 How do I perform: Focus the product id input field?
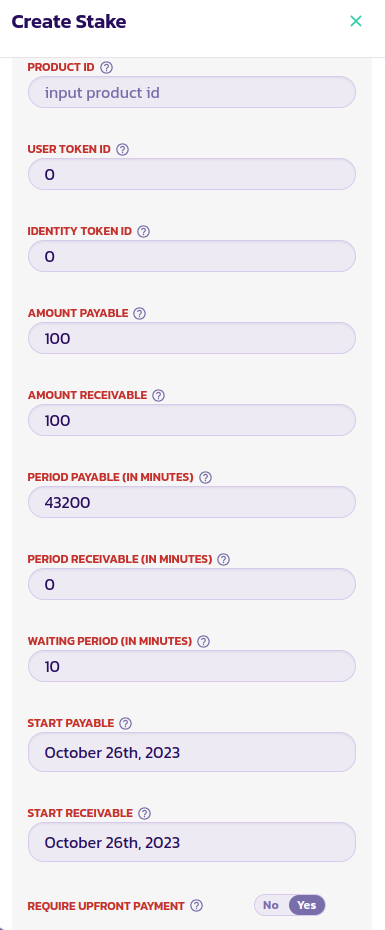point(192,92)
